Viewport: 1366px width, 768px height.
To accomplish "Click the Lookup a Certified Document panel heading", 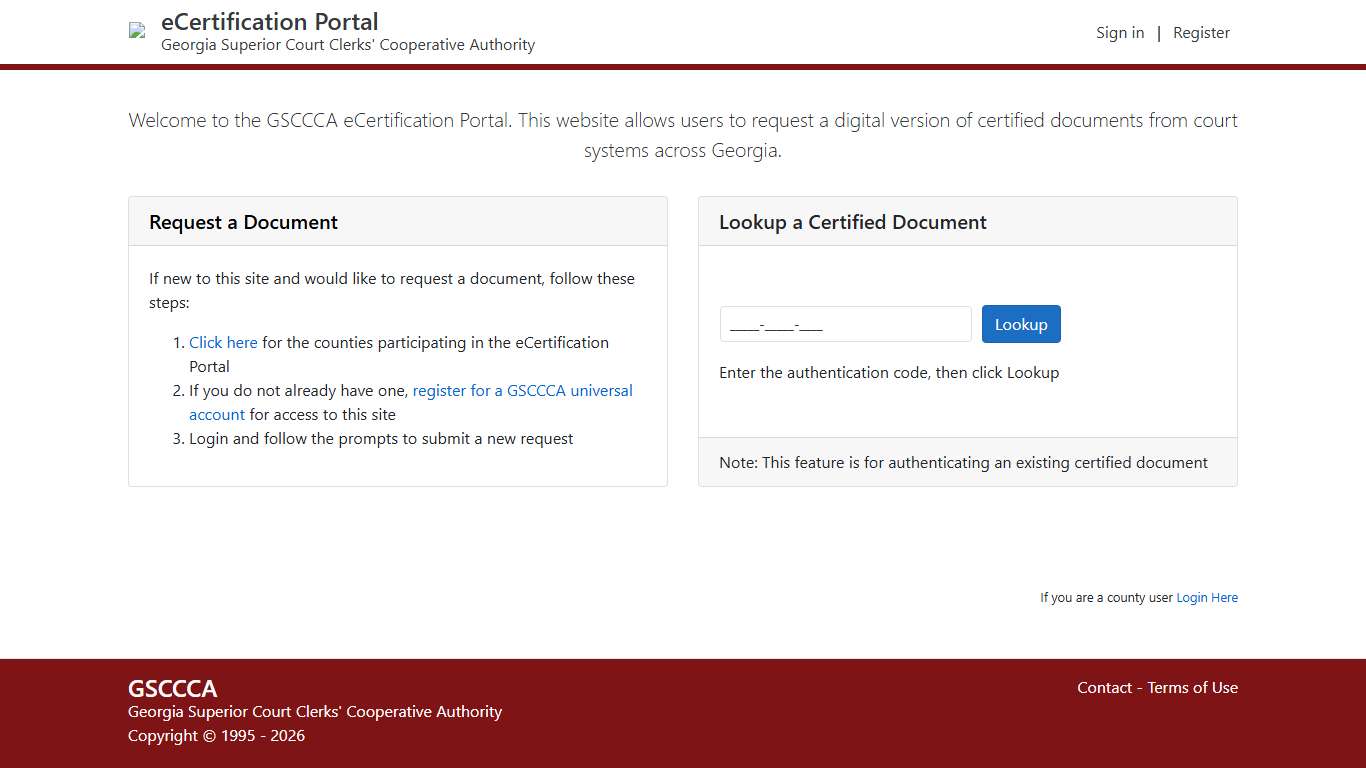I will click(852, 222).
